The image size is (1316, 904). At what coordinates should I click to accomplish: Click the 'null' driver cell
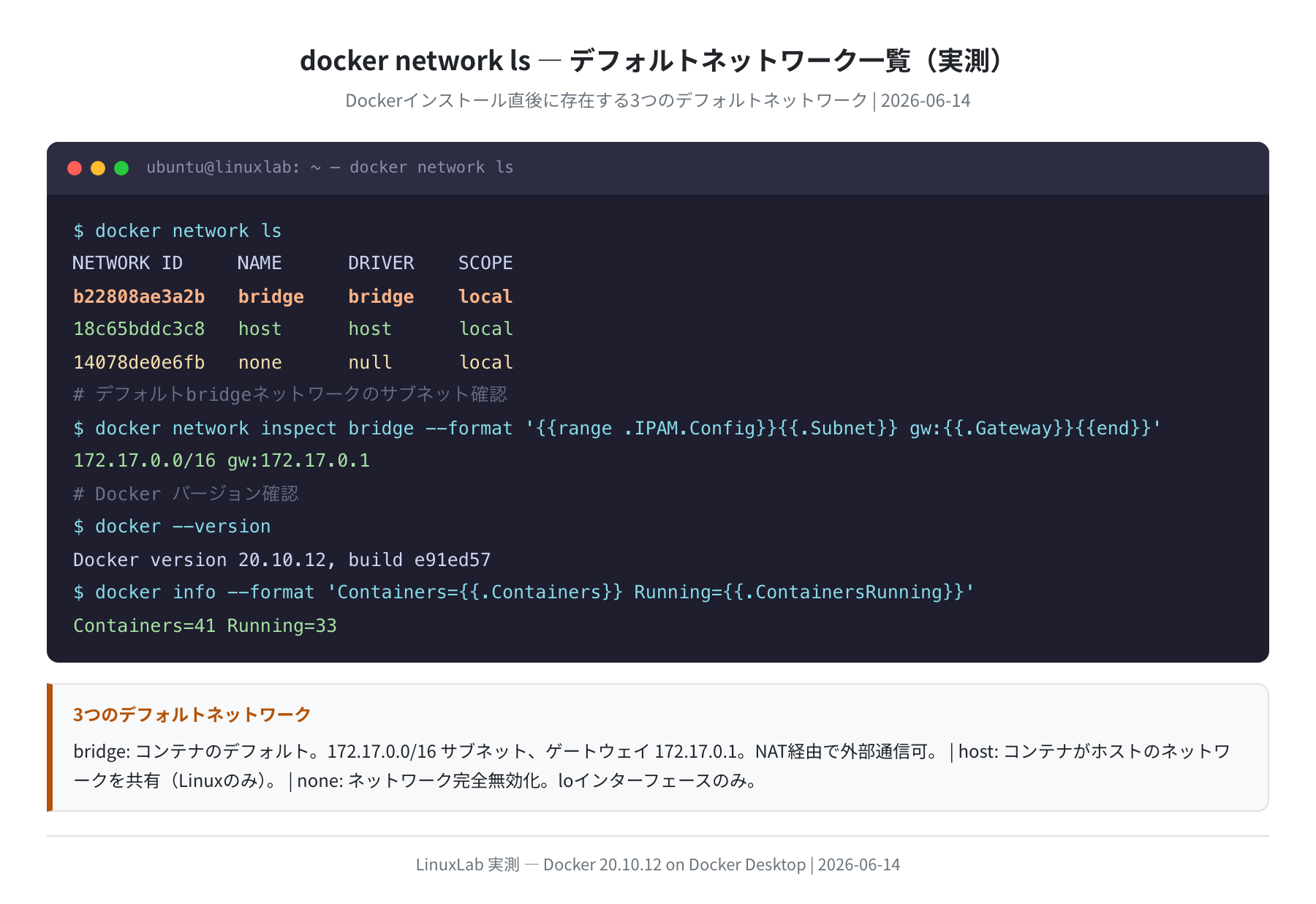tap(370, 363)
